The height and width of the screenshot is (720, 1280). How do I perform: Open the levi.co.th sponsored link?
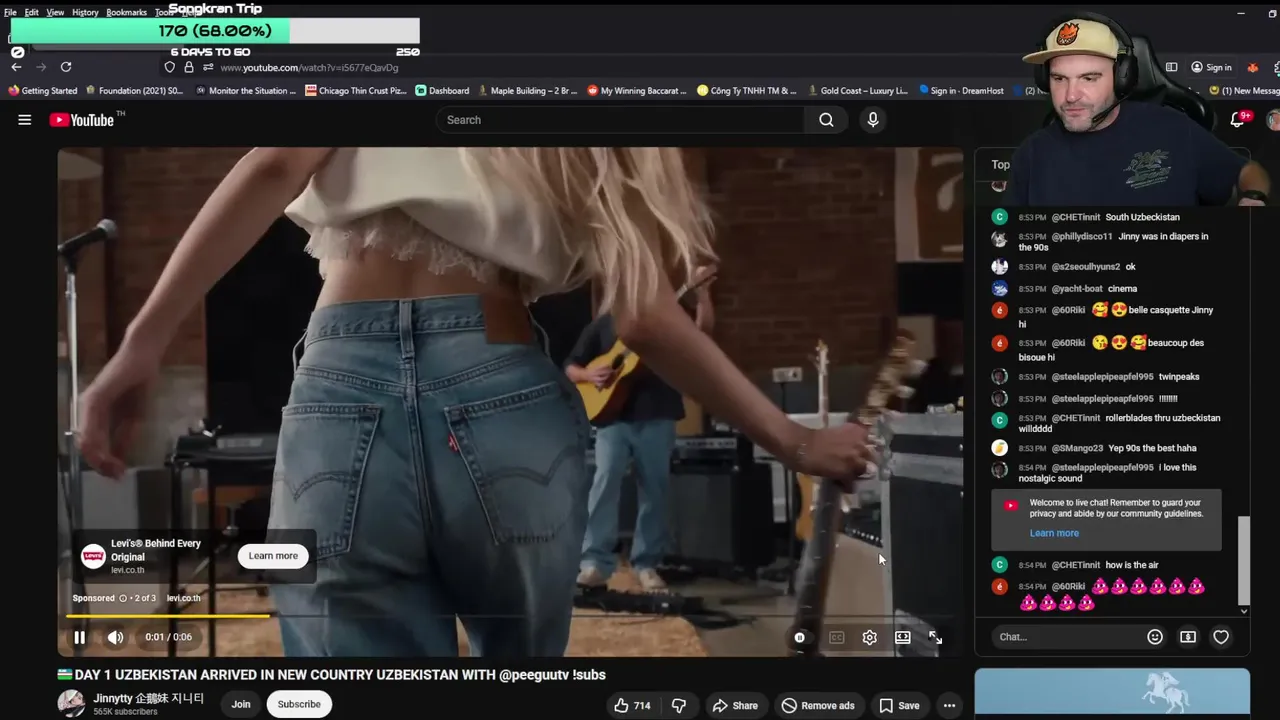183,598
